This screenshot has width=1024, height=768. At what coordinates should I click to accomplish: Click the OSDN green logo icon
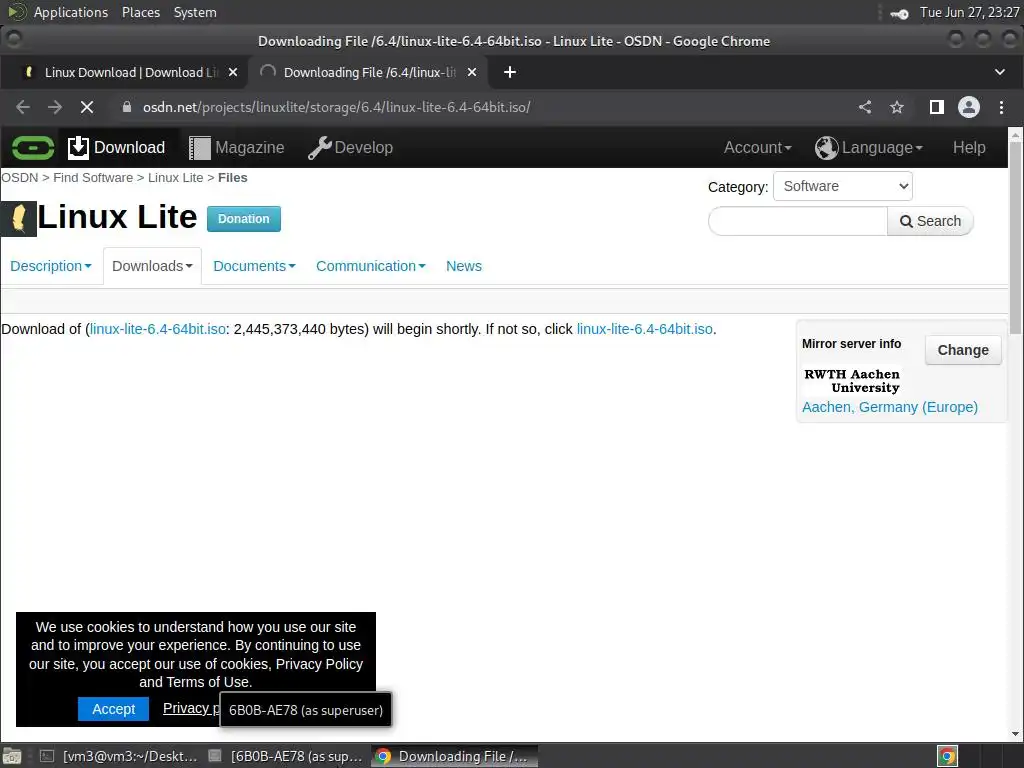tap(33, 148)
